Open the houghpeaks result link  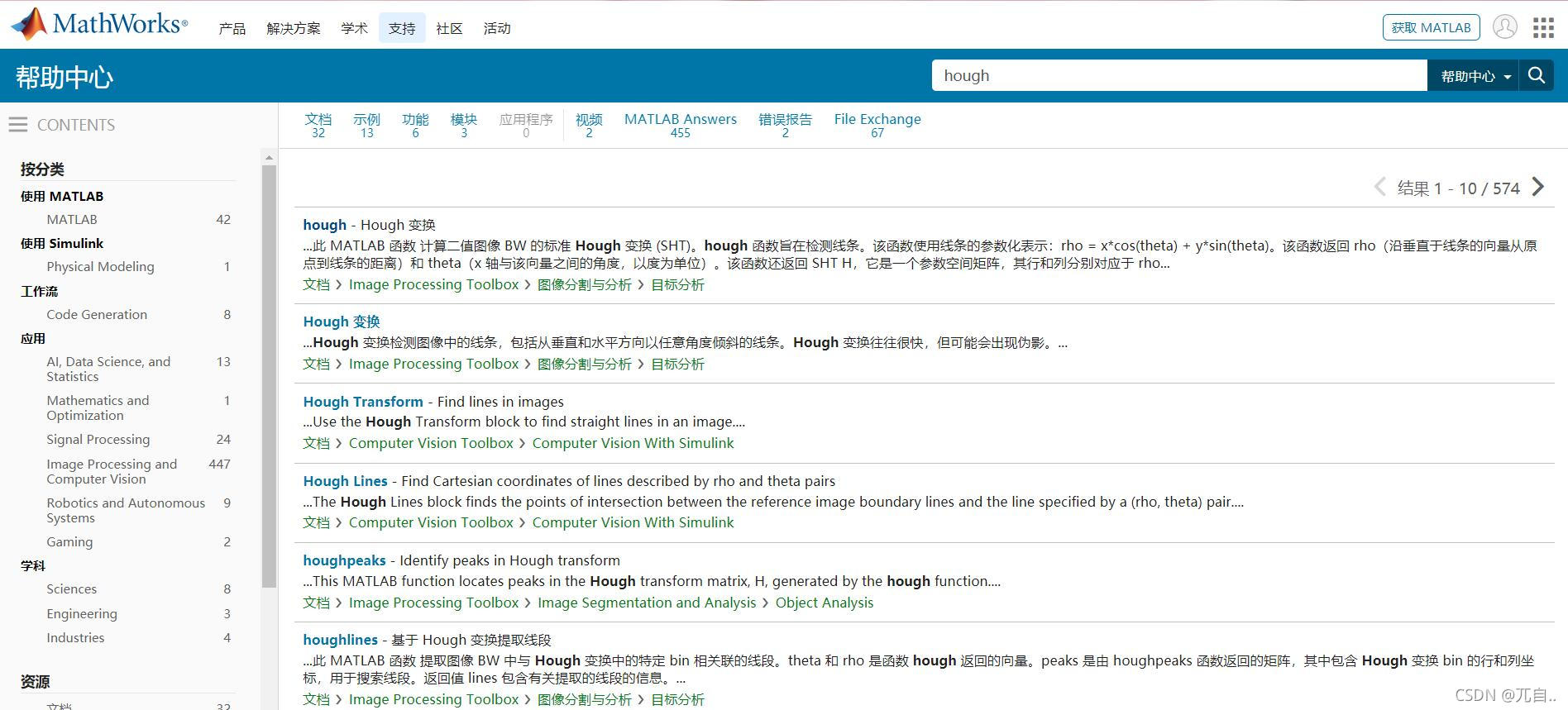pyautogui.click(x=344, y=560)
